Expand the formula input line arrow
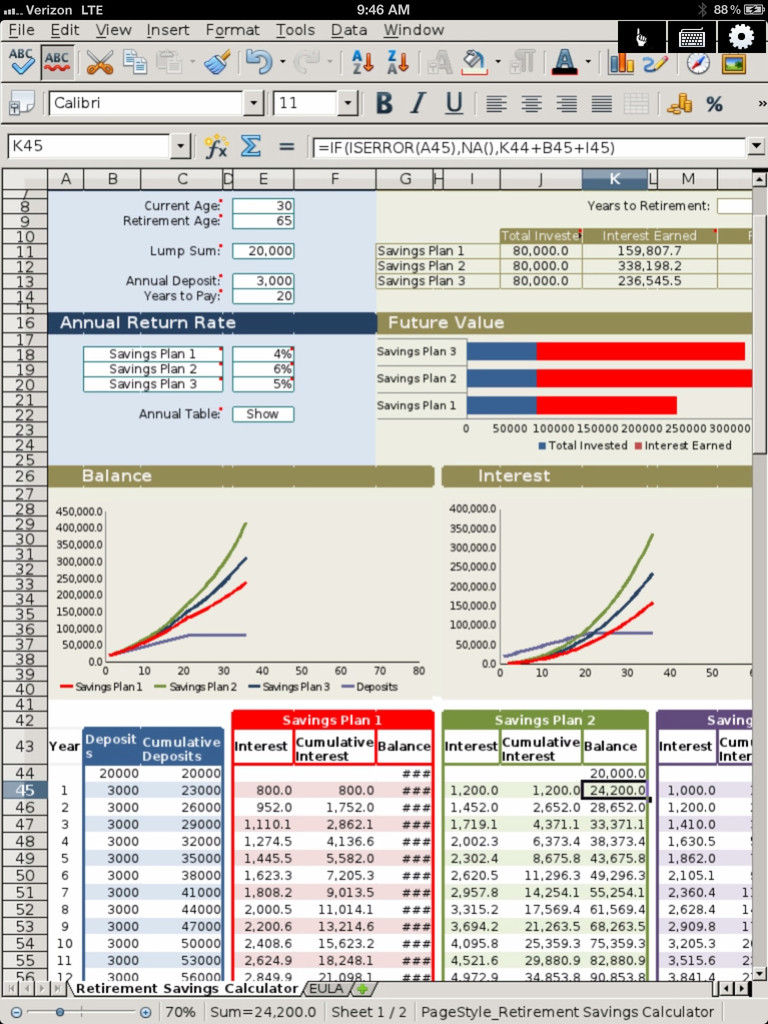768x1024 pixels. (x=756, y=146)
